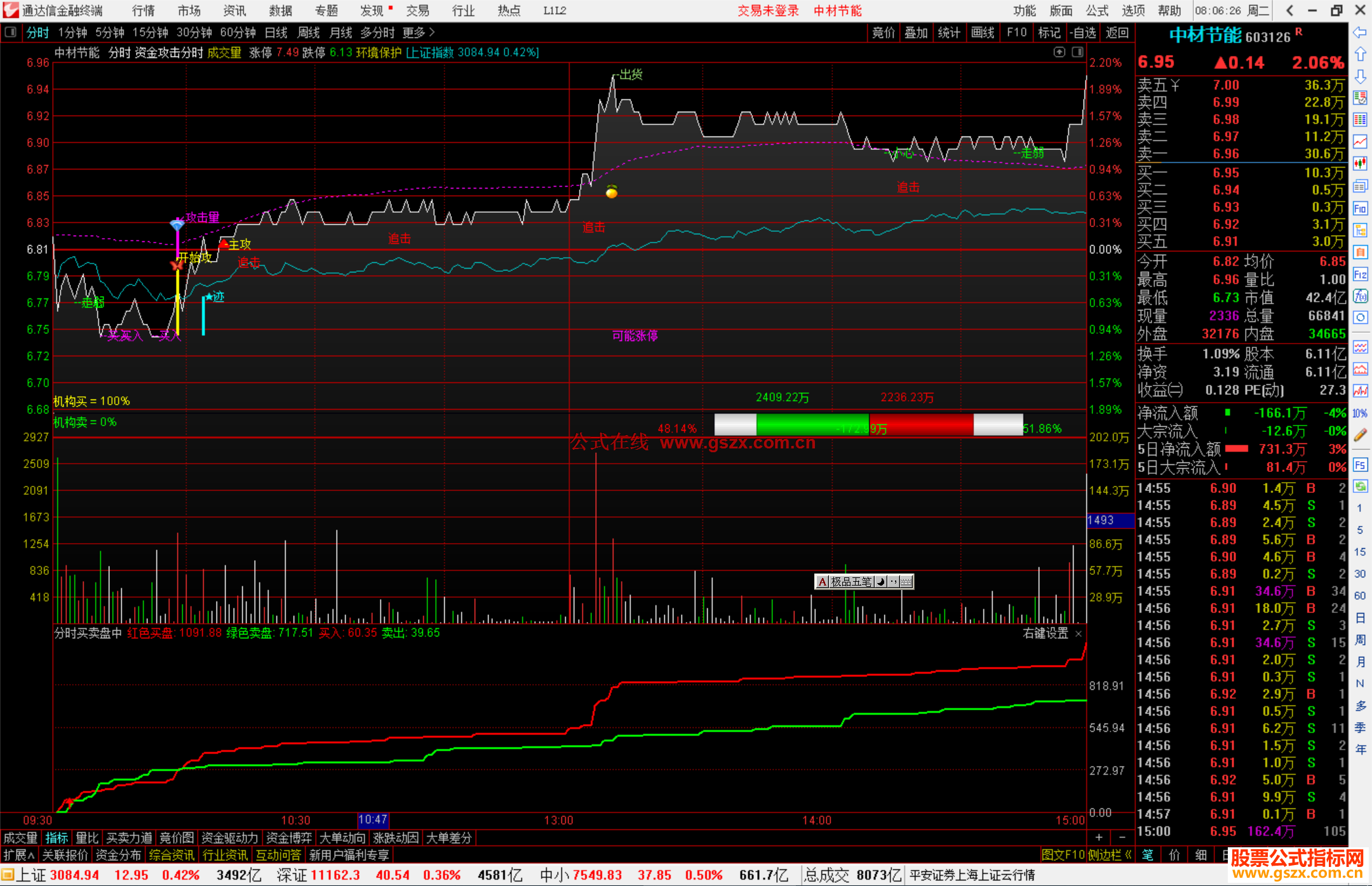This screenshot has height=886, width=1372.
Task: Open the F12 sidebar icon
Action: pyautogui.click(x=1360, y=274)
